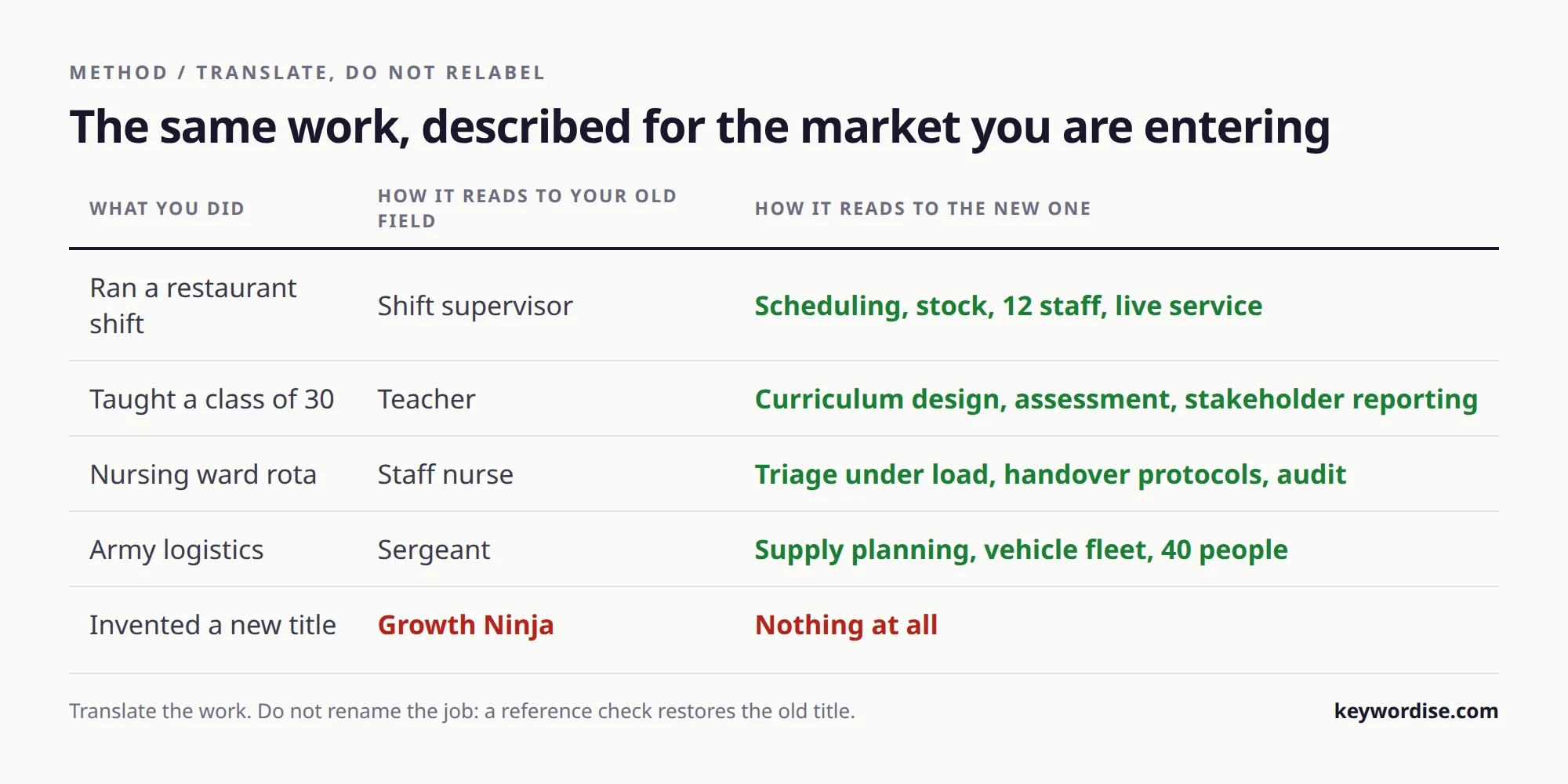
Task: Click the 'What you did' column header
Action: point(167,209)
